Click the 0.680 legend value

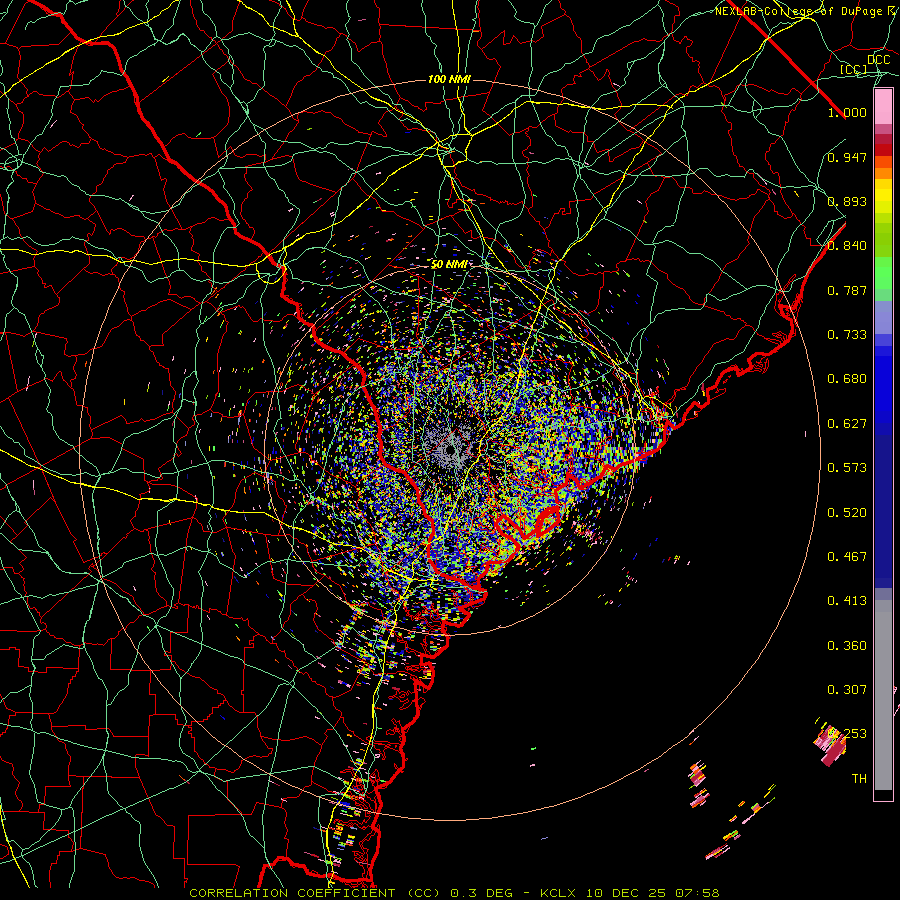coord(847,379)
